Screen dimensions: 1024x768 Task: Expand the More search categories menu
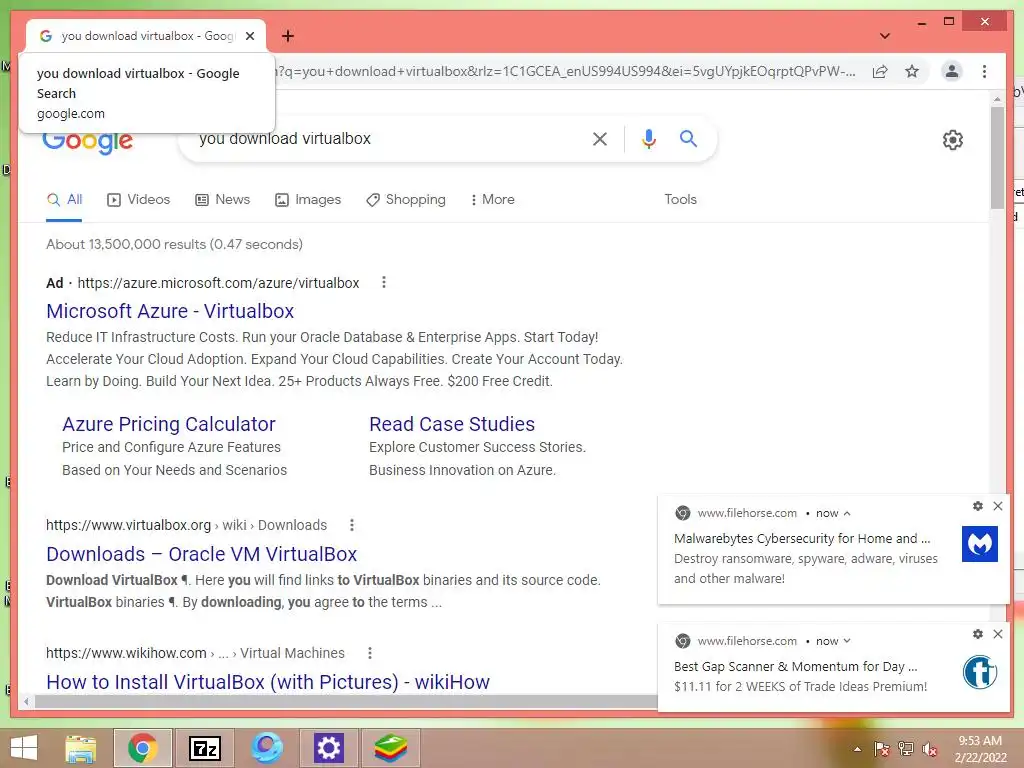tap(492, 199)
